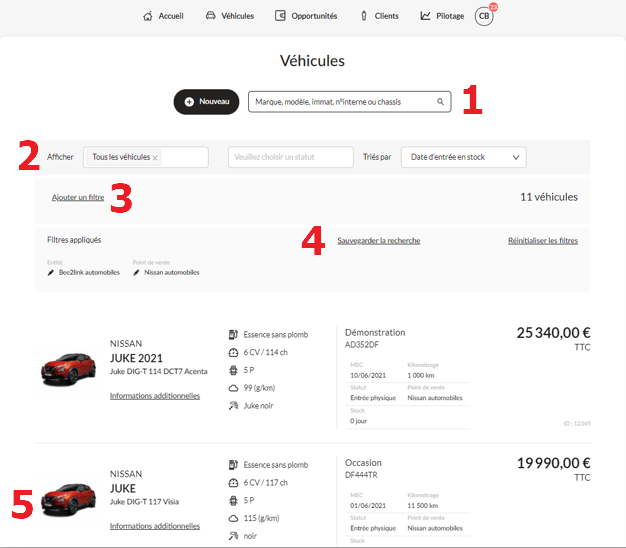Click the '0 jour' stock value
The width and height of the screenshot is (626, 548).
point(359,421)
